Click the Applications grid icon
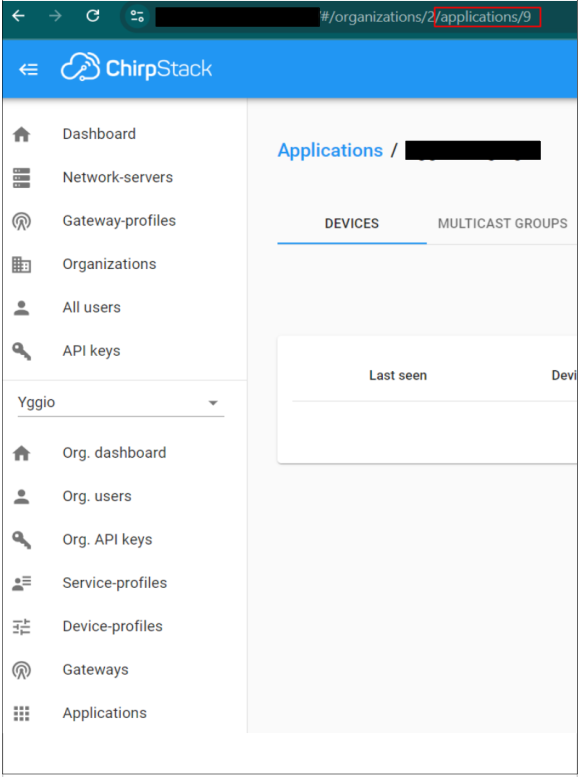580x777 pixels. point(21,714)
